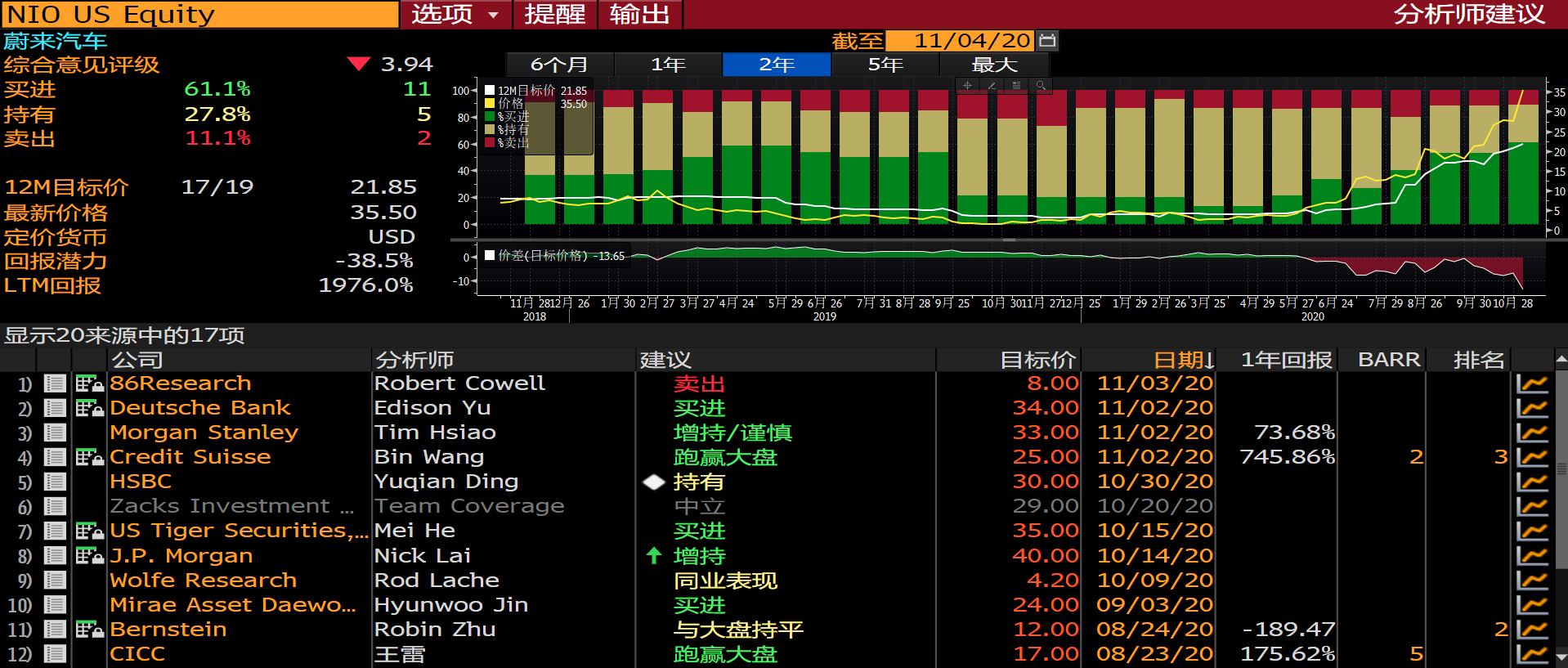Click the 买进 percentage 61.1%

[217, 88]
